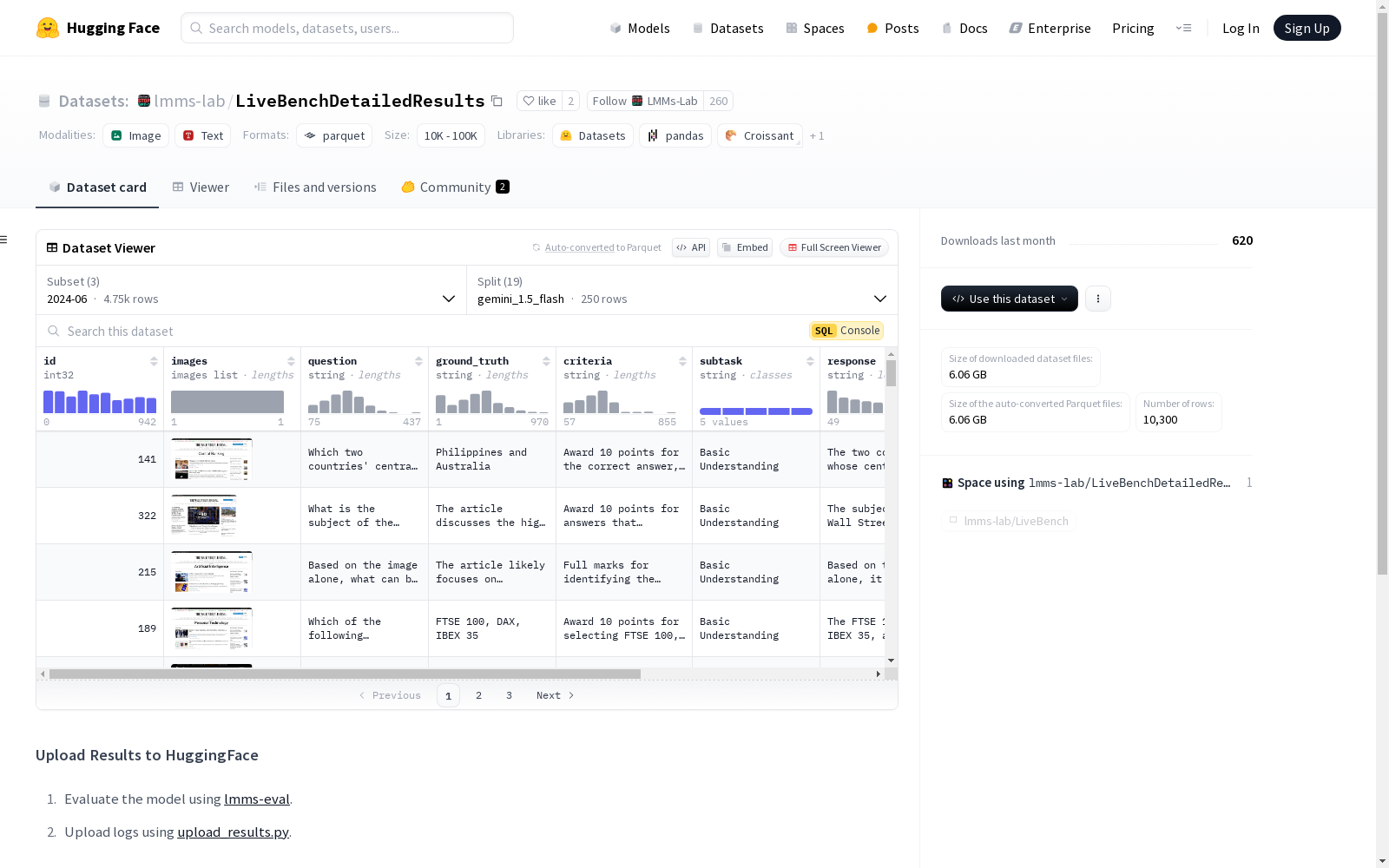
Task: Go to Models in the navigation
Action: [640, 28]
